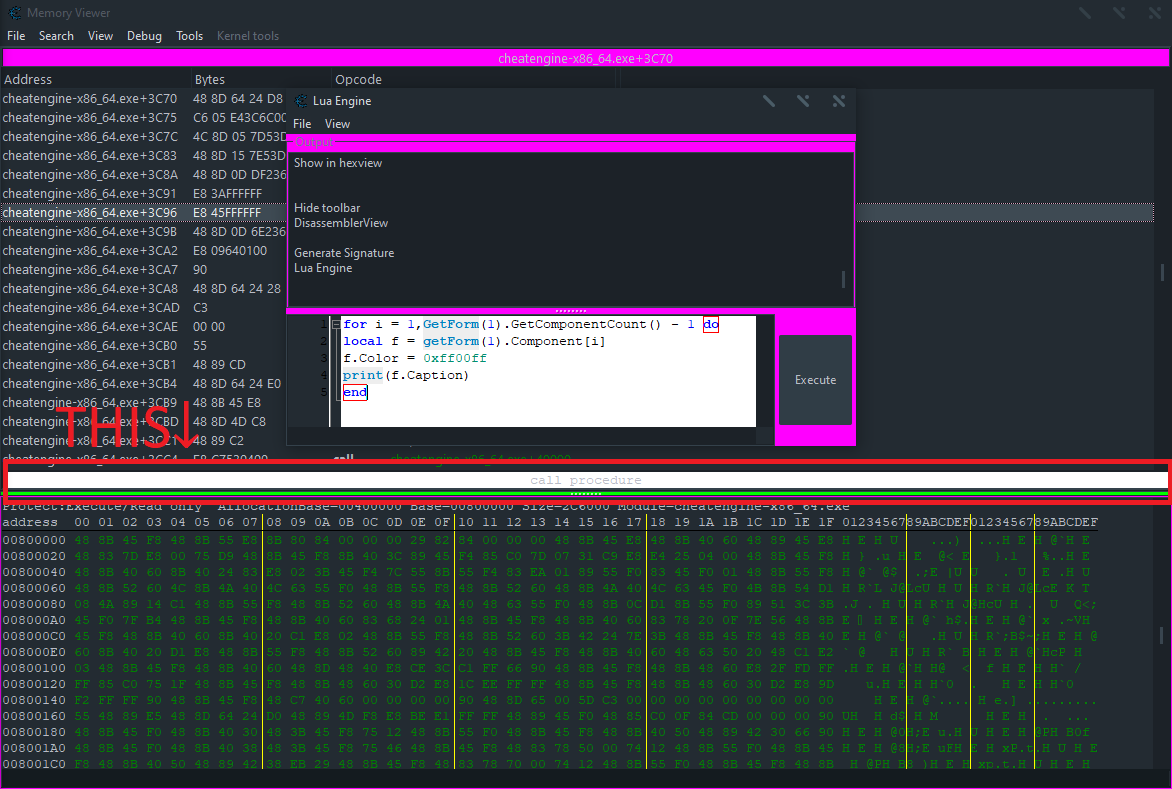Open the Debug menu
The width and height of the screenshot is (1172, 789).
(x=144, y=36)
